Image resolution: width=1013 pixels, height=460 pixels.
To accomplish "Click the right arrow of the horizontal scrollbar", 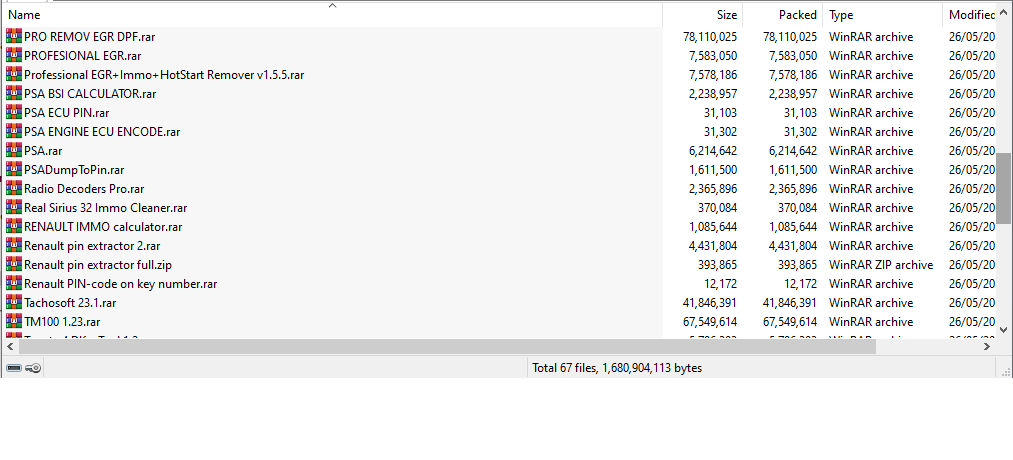I will click(x=987, y=347).
